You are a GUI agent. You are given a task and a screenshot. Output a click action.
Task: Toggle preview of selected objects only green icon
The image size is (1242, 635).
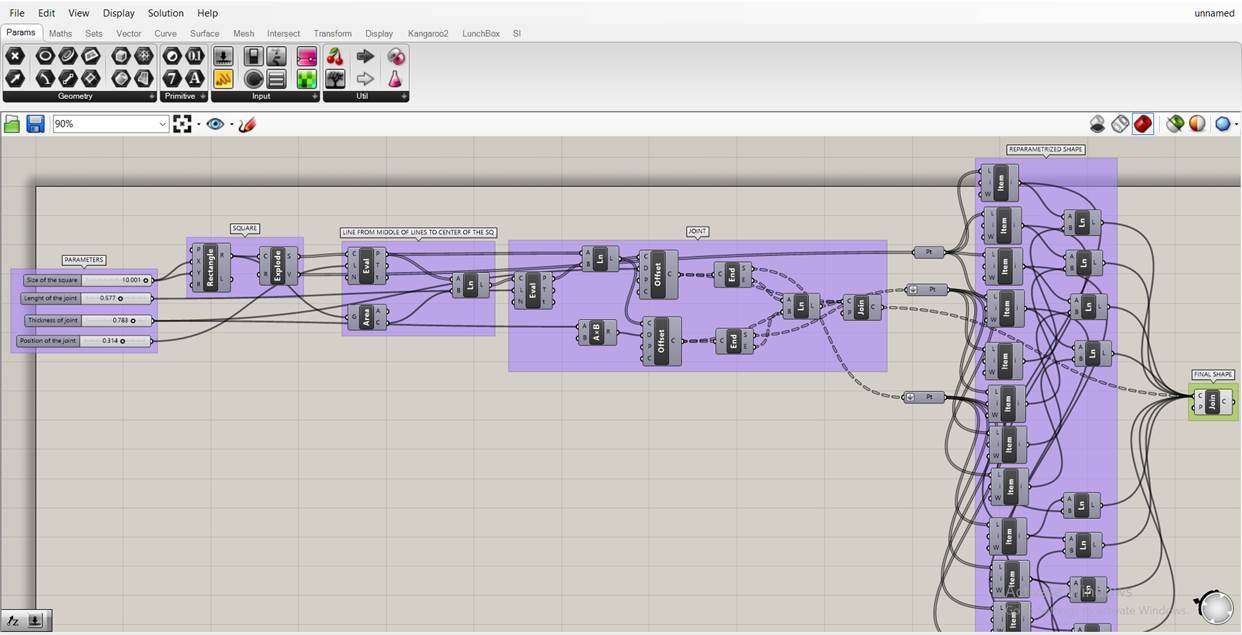click(x=1175, y=124)
